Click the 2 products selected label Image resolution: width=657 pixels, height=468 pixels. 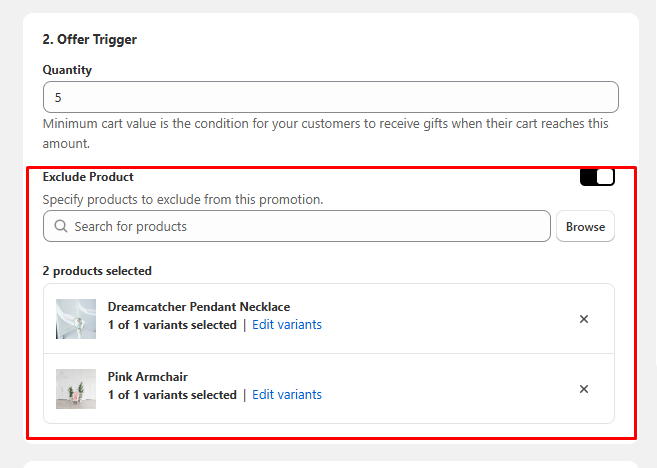97,271
